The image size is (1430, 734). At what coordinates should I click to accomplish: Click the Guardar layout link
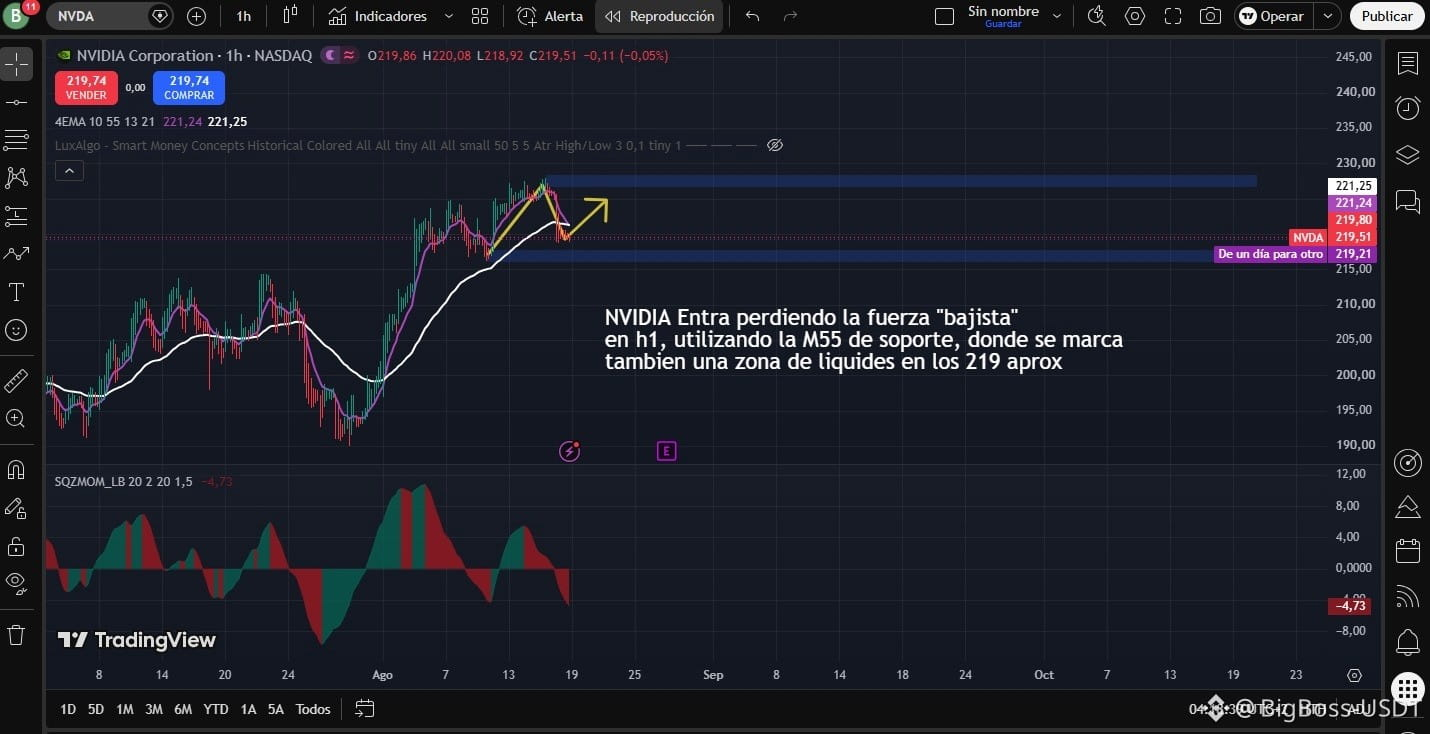pos(1003,24)
